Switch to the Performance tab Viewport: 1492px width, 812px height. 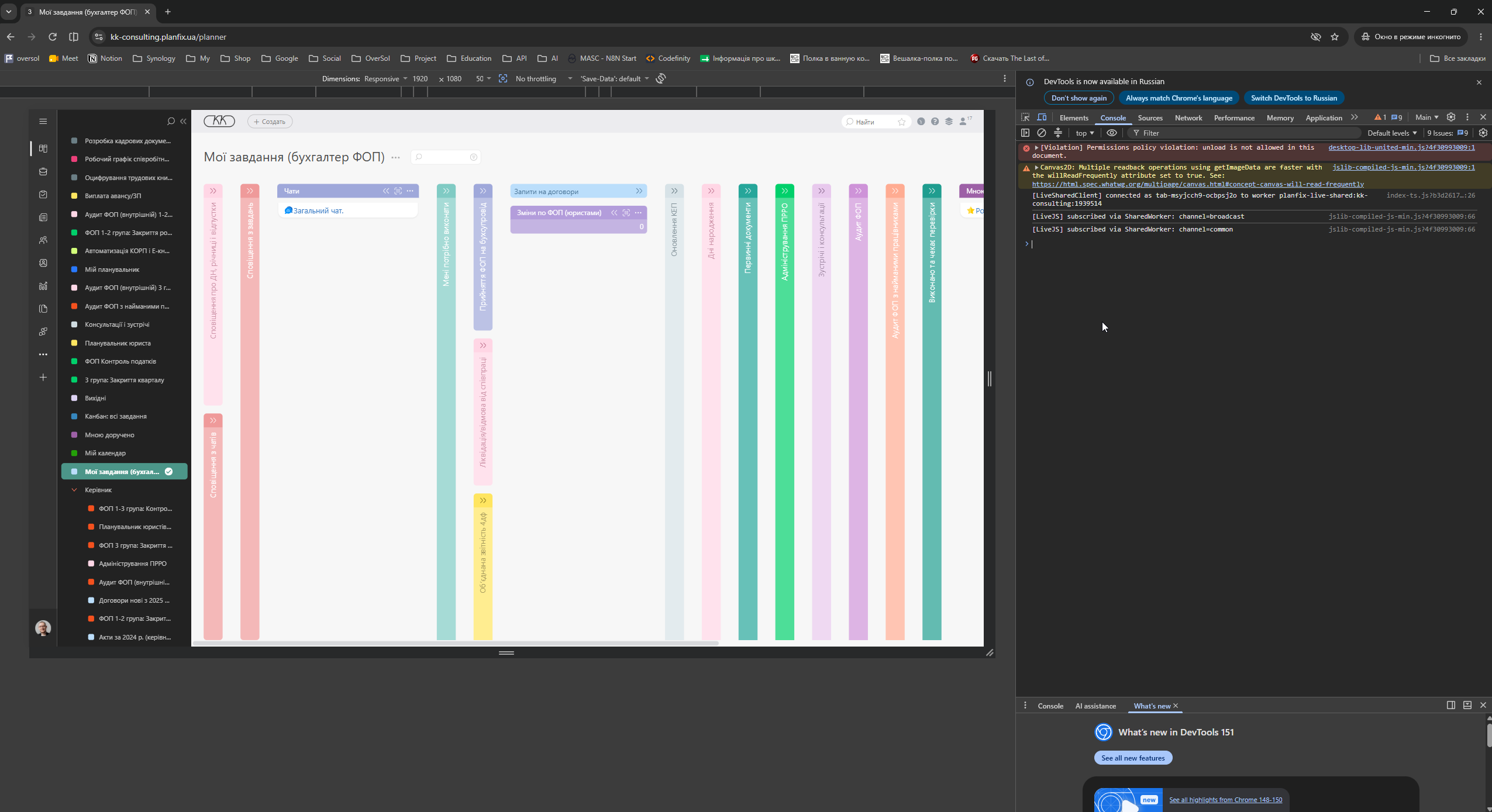[1234, 118]
